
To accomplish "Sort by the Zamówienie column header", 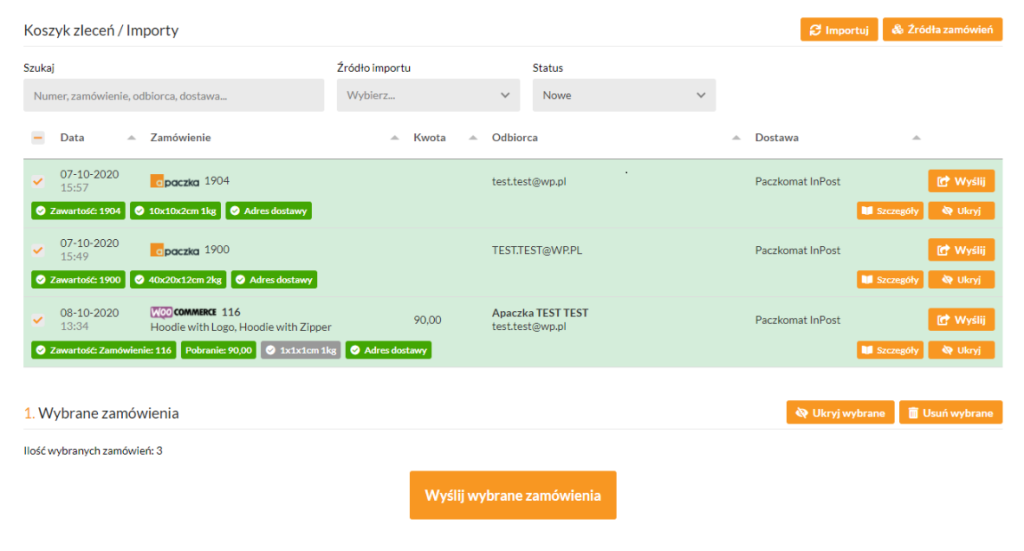I will (x=180, y=138).
